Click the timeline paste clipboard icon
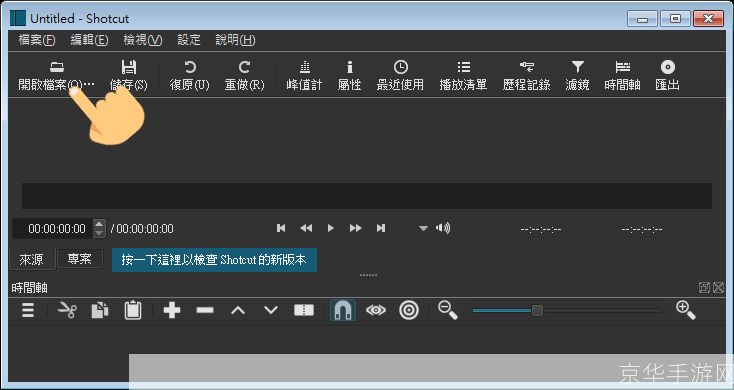The width and height of the screenshot is (734, 390). point(133,310)
